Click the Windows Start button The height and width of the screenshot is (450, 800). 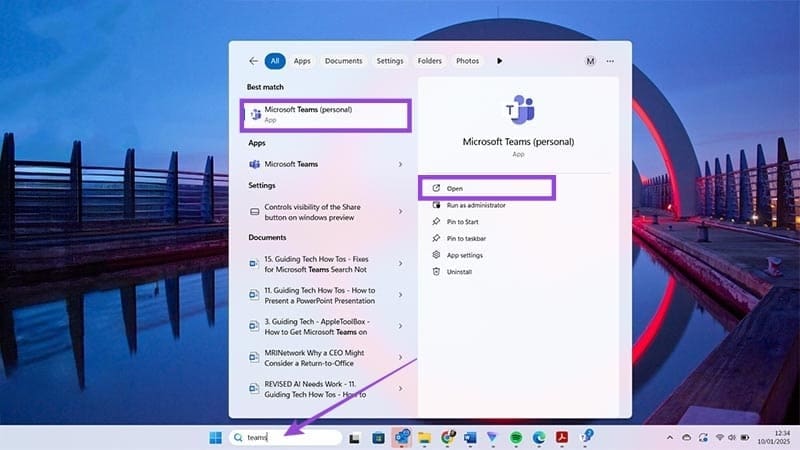tap(216, 438)
